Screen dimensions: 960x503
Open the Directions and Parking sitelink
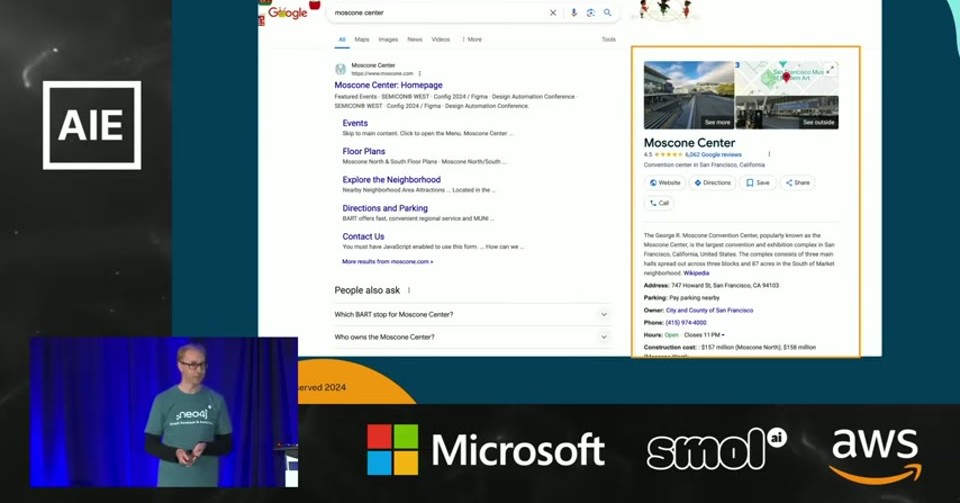(x=385, y=208)
